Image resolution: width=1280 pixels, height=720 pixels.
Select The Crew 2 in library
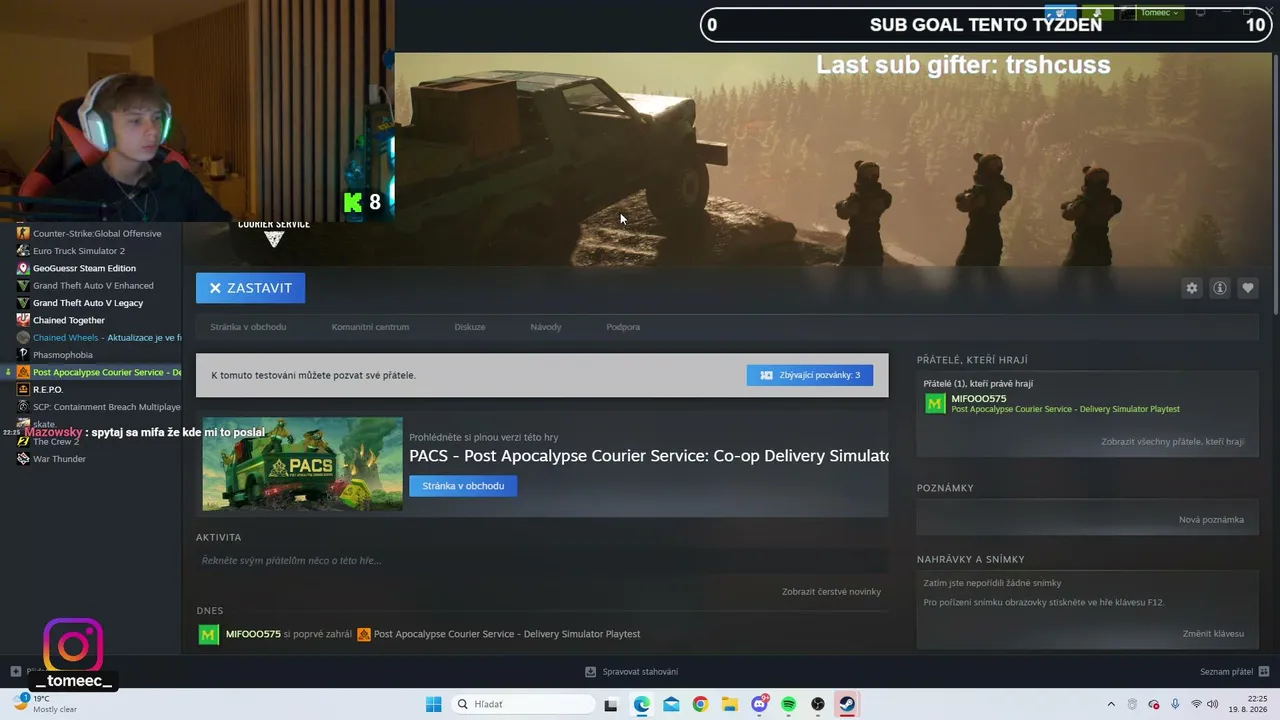point(56,442)
